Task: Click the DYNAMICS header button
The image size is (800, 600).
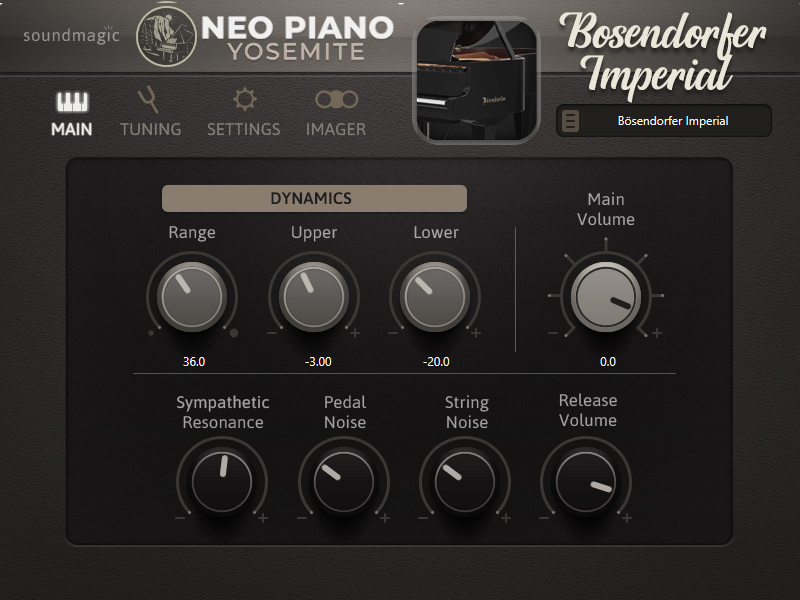Action: [x=314, y=198]
